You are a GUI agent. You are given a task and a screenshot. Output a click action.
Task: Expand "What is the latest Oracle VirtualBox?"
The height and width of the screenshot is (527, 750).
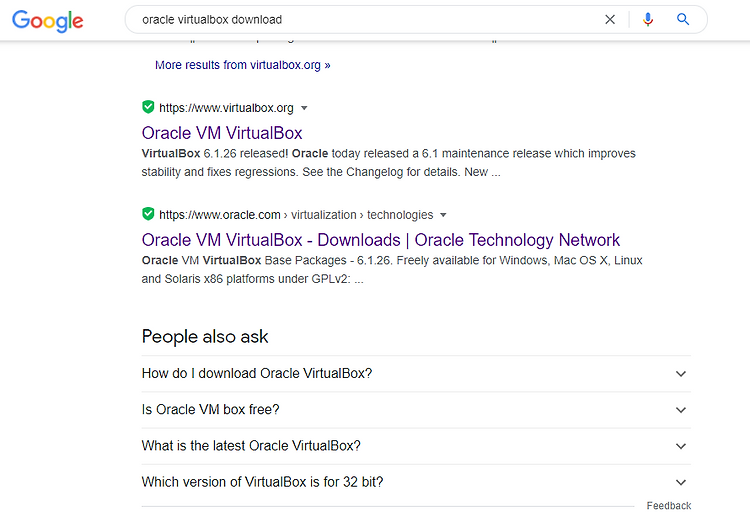pos(416,446)
